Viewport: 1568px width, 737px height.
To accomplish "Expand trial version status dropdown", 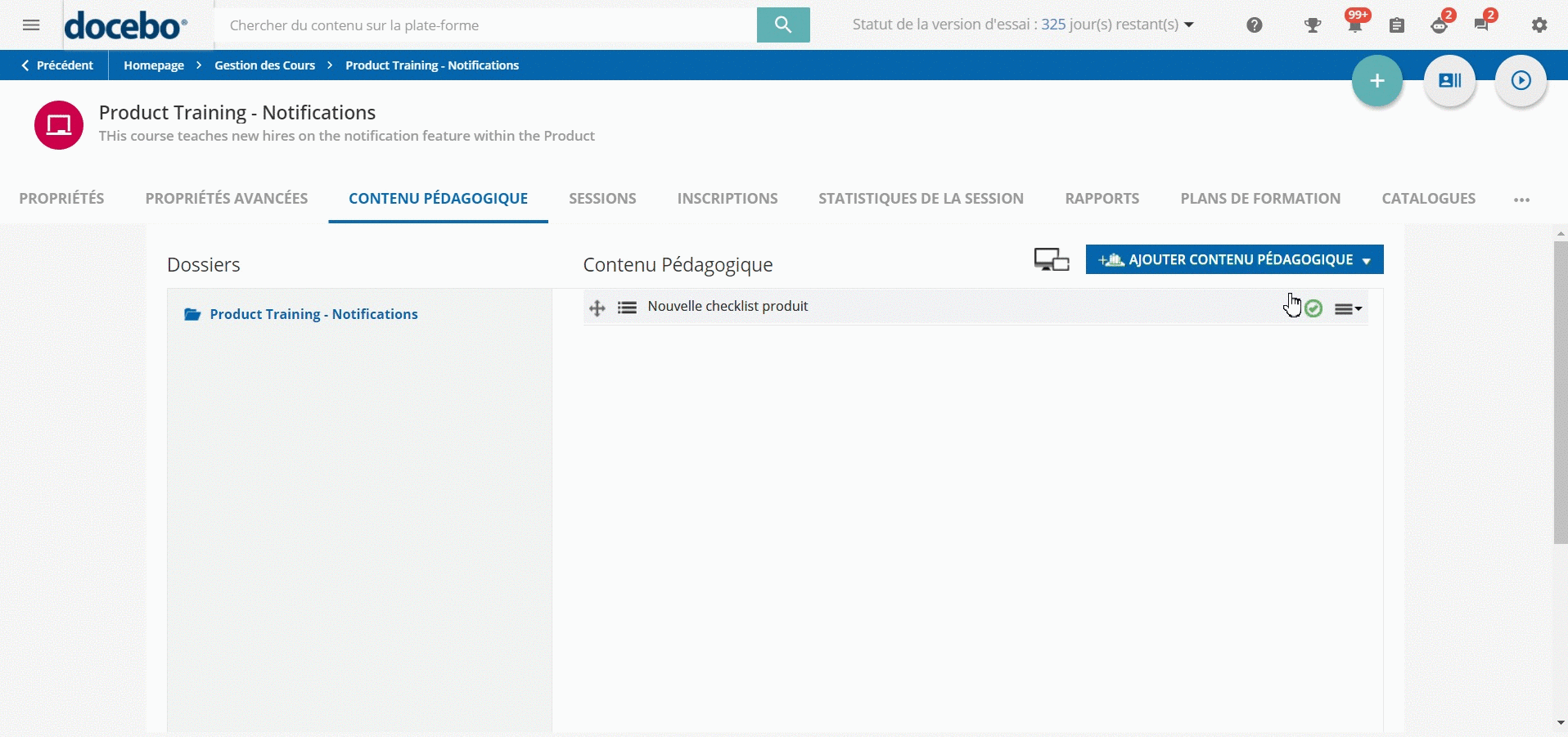I will (x=1188, y=25).
